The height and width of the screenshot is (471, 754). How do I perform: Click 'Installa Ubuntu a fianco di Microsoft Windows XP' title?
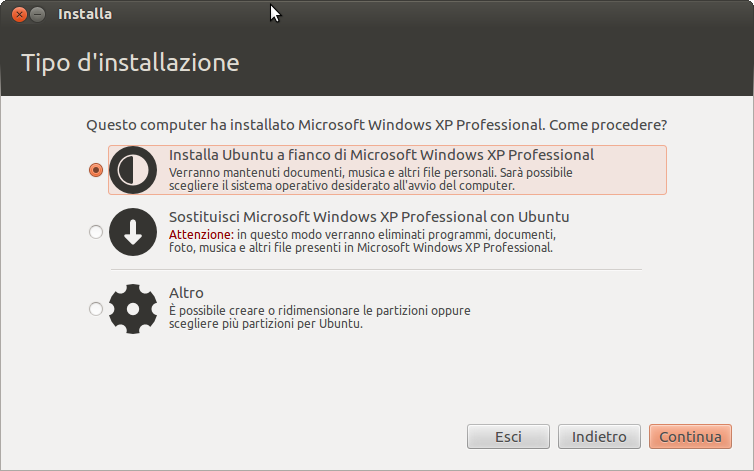click(x=381, y=155)
